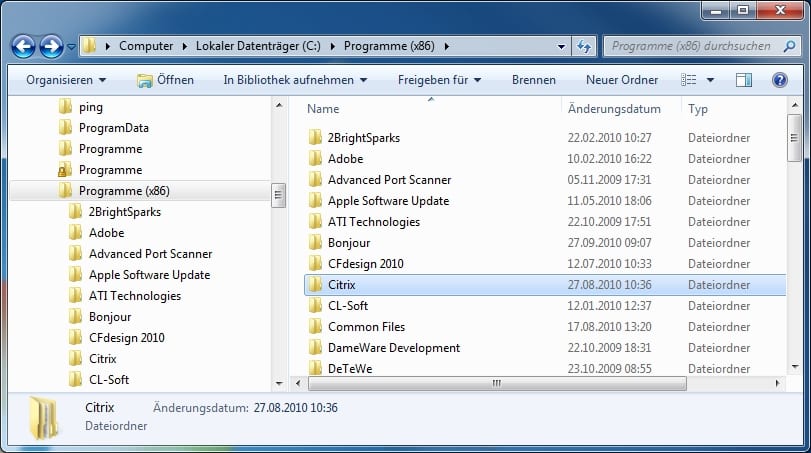Expand arrow after Computer in breadcrumb
The height and width of the screenshot is (453, 811).
[185, 46]
